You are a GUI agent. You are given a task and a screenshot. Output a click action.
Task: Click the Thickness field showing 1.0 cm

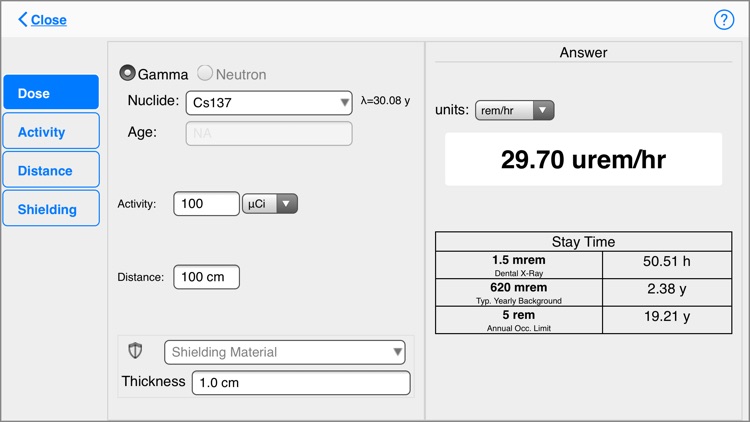click(x=301, y=383)
